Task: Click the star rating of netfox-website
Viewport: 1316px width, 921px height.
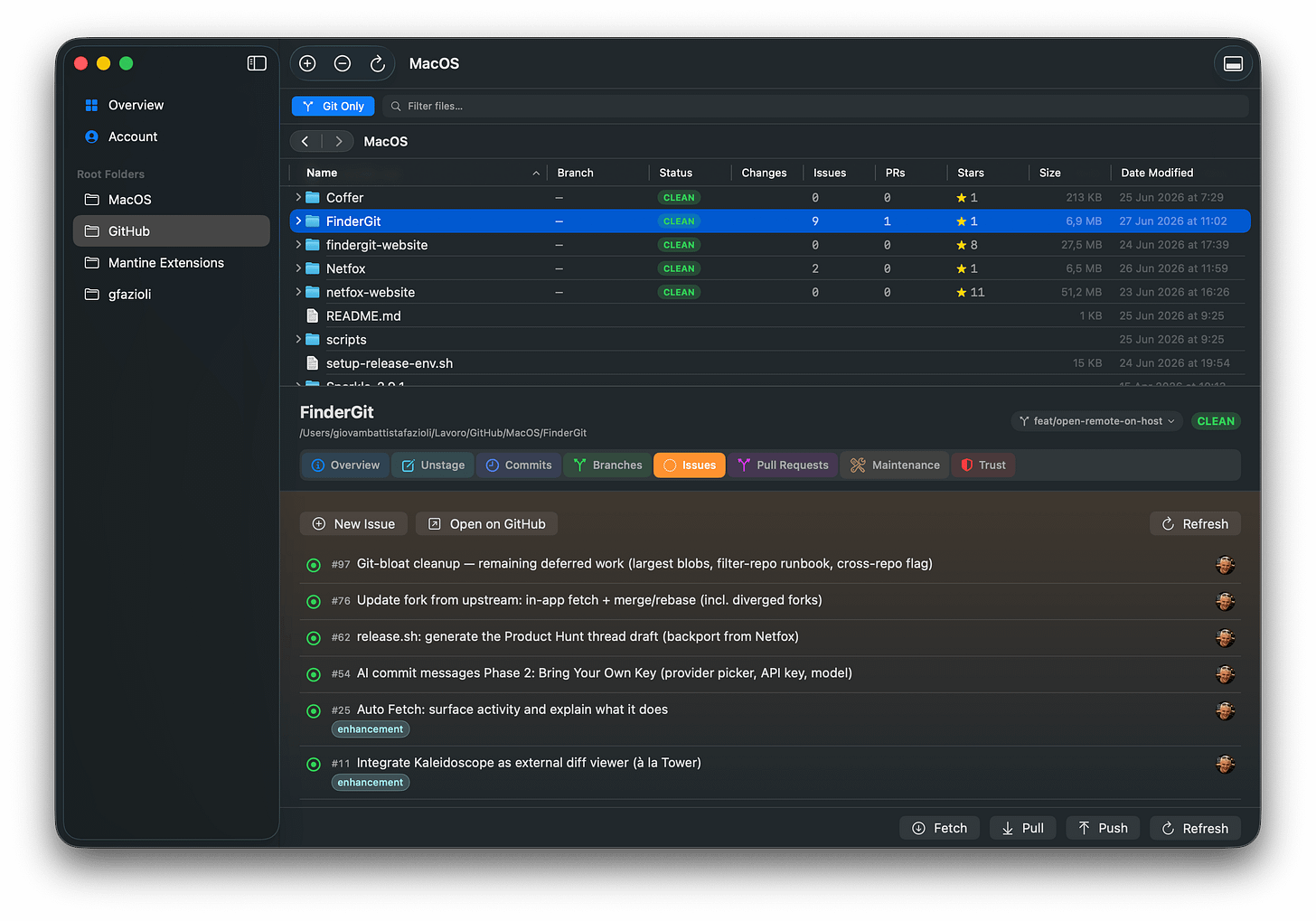Action: 971,292
